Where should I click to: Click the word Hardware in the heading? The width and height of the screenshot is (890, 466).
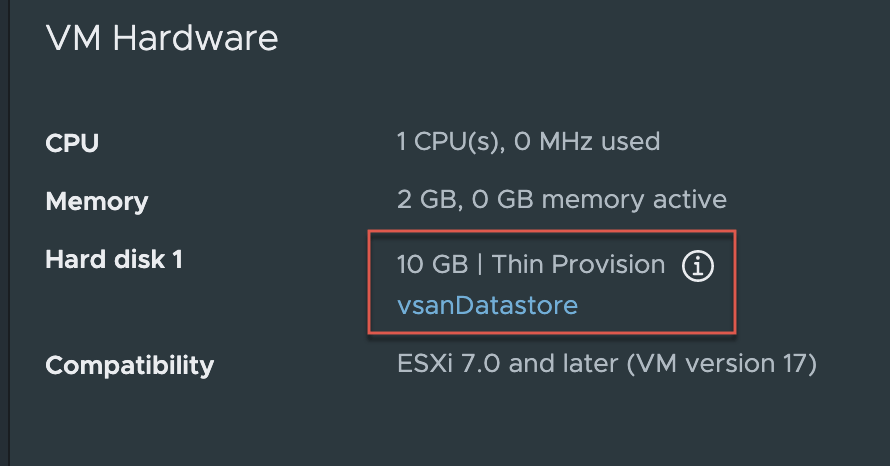coord(195,38)
